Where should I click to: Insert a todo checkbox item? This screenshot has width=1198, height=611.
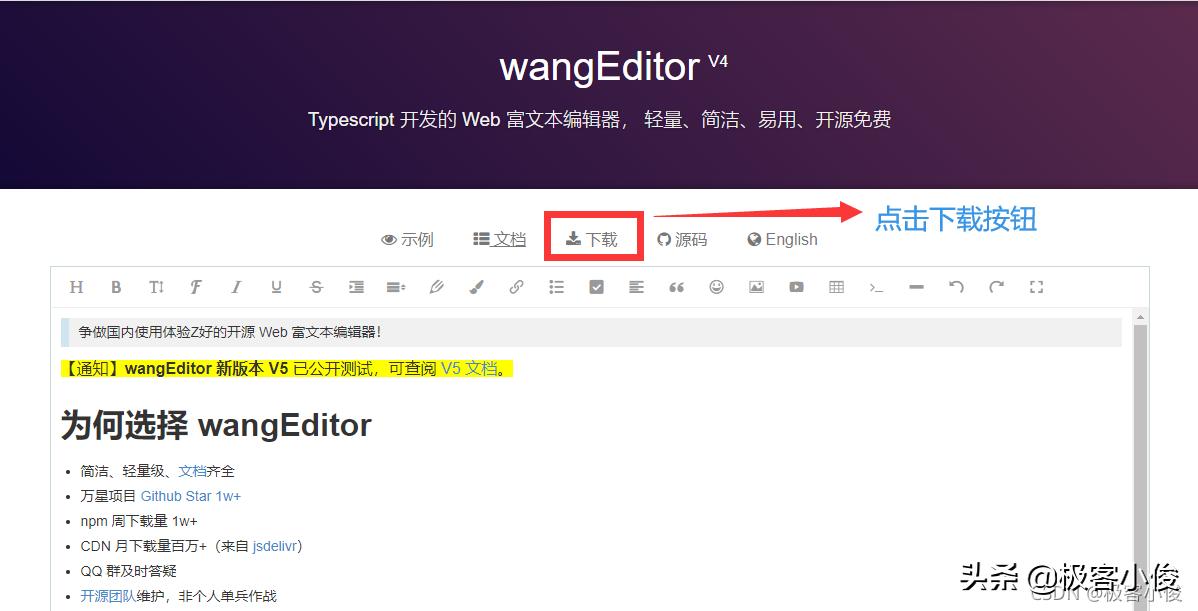(597, 287)
